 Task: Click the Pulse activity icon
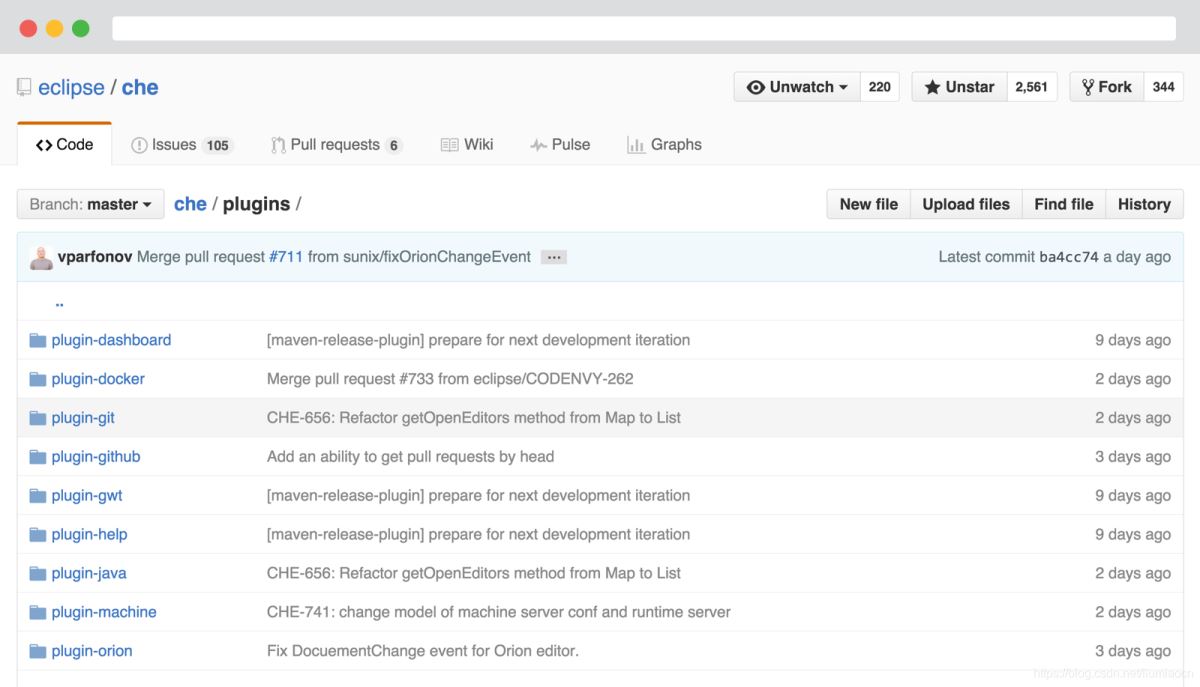coord(538,145)
